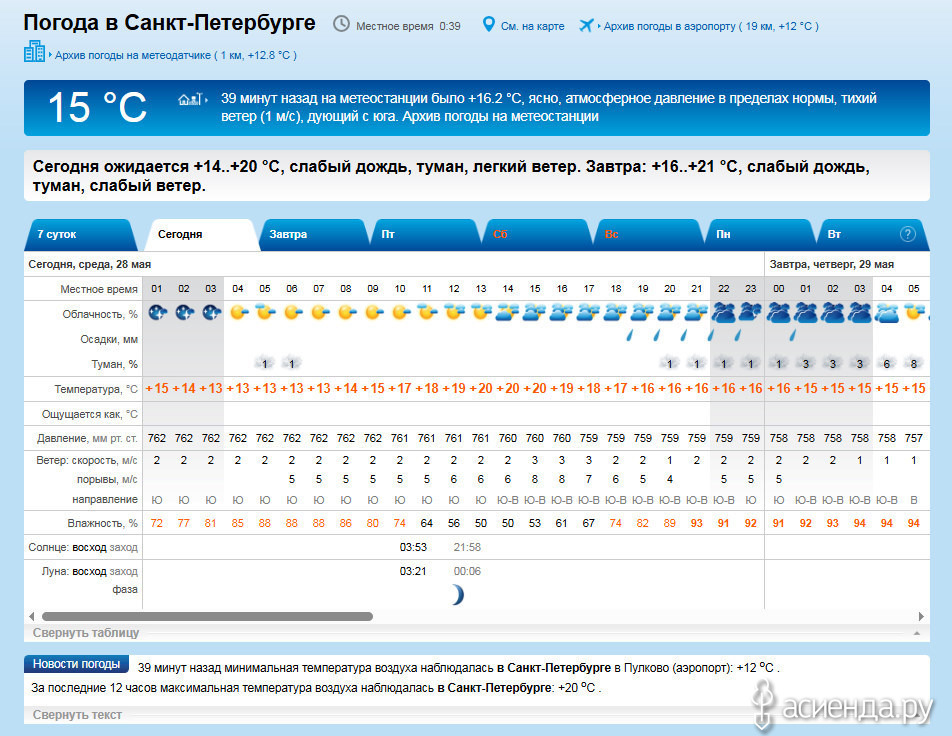Click the fog icon for hour 05 today
This screenshot has width=952, height=736.
point(264,363)
